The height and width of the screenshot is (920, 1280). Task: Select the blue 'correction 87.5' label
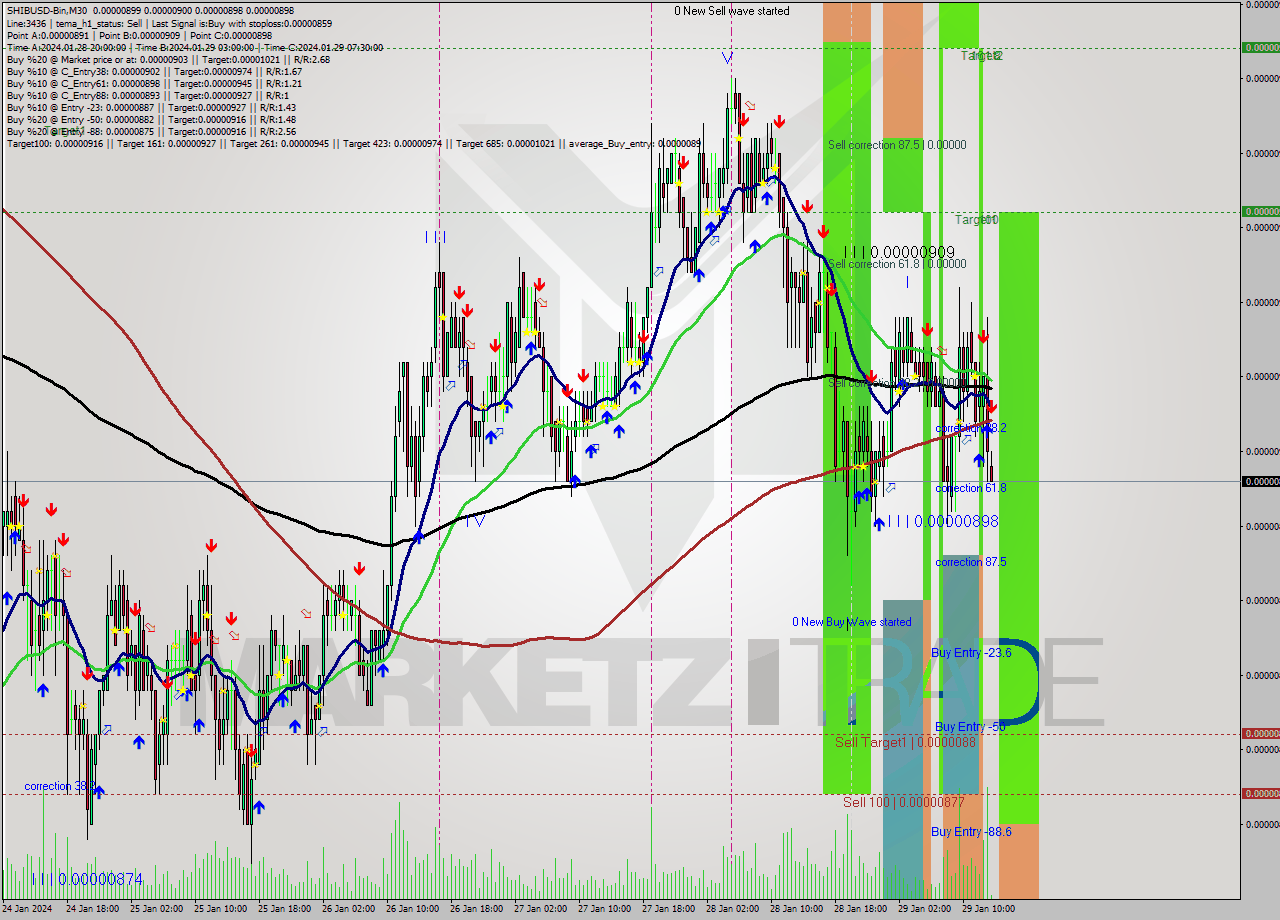[x=971, y=562]
